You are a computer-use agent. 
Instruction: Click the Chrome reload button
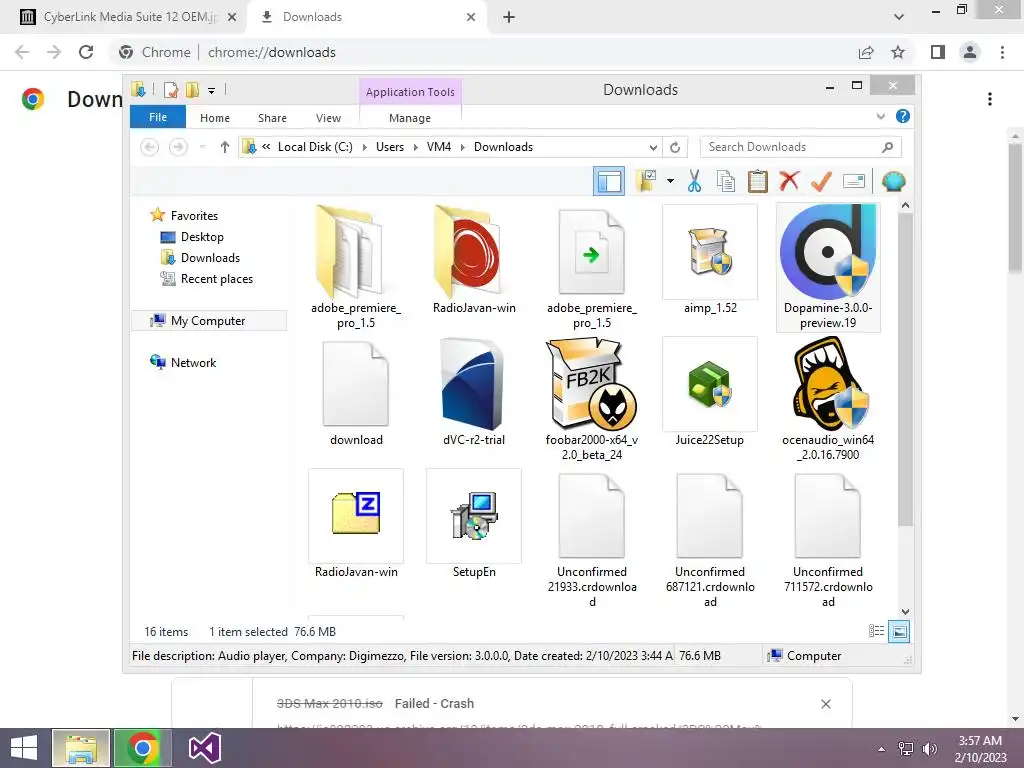pyautogui.click(x=86, y=52)
